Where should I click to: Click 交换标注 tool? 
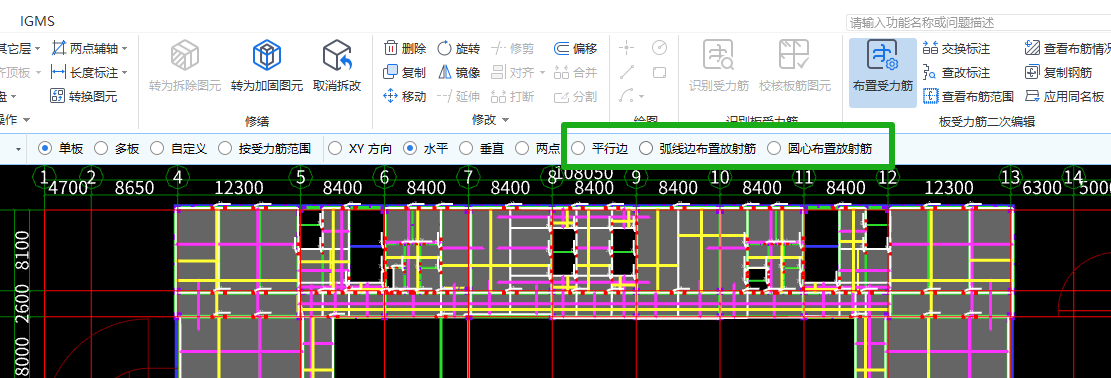point(957,48)
